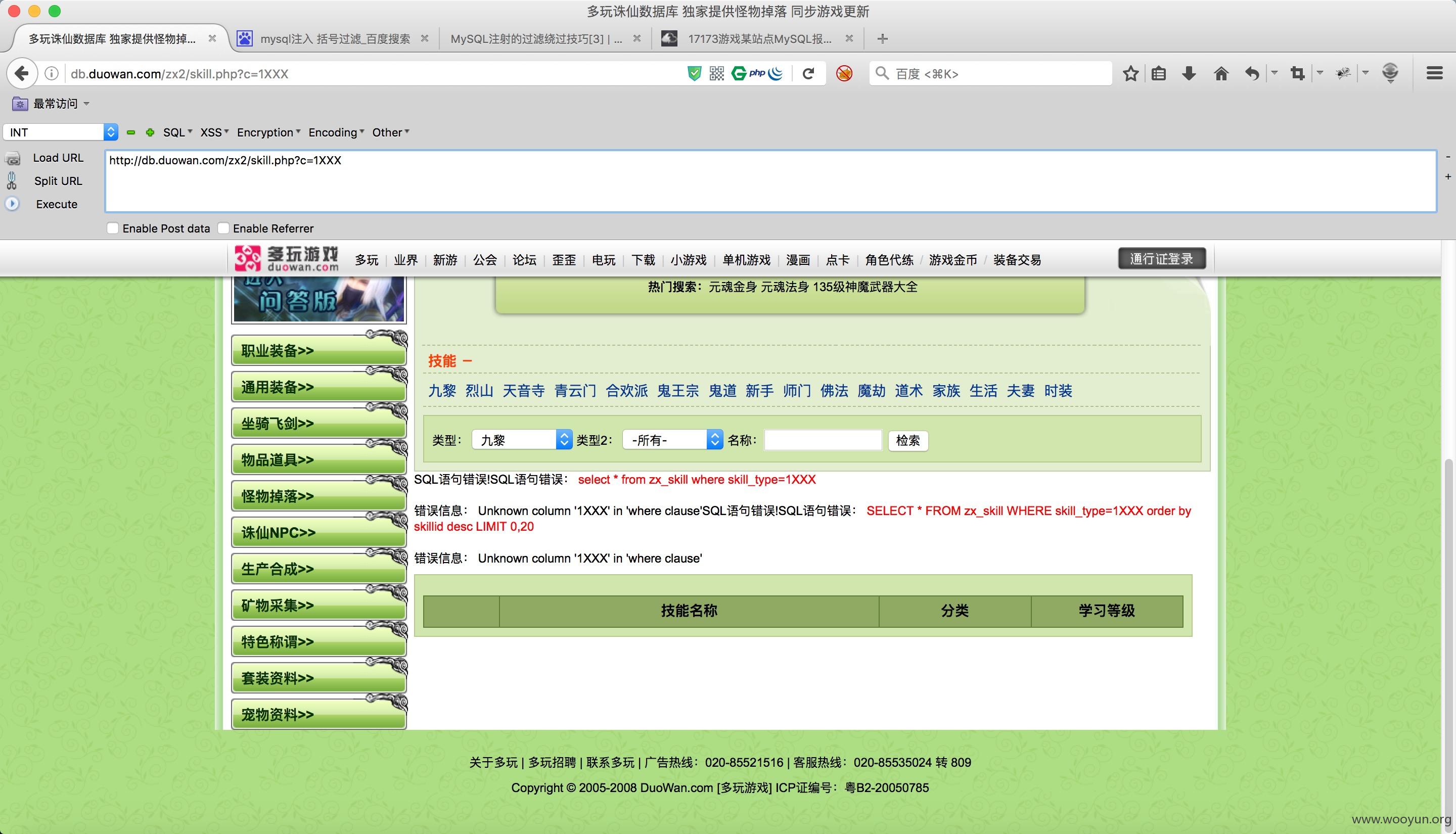
Task: Open the 诛仙NPC>> sidebar menu
Action: tap(318, 532)
